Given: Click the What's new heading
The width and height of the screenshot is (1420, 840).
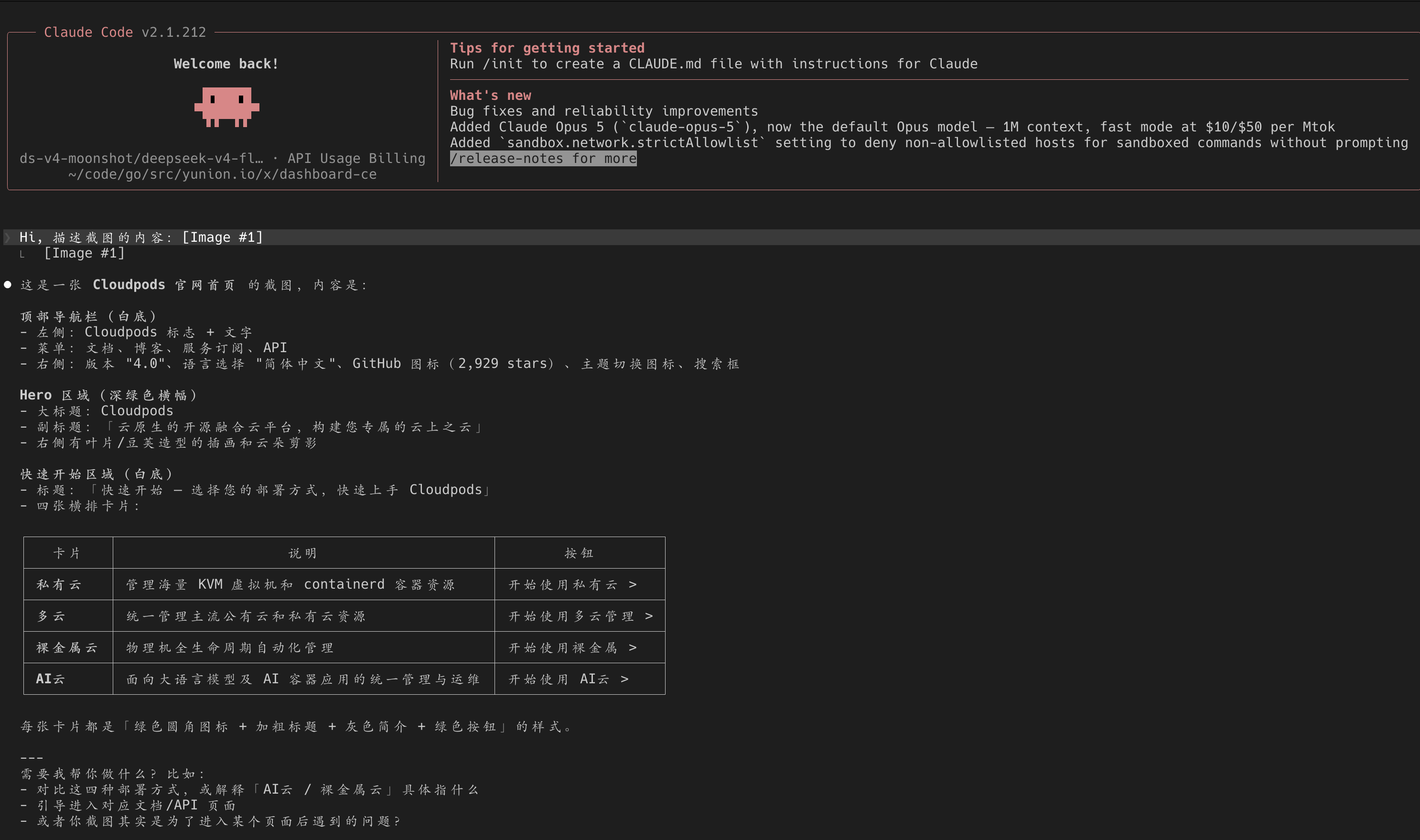Looking at the screenshot, I should [491, 95].
